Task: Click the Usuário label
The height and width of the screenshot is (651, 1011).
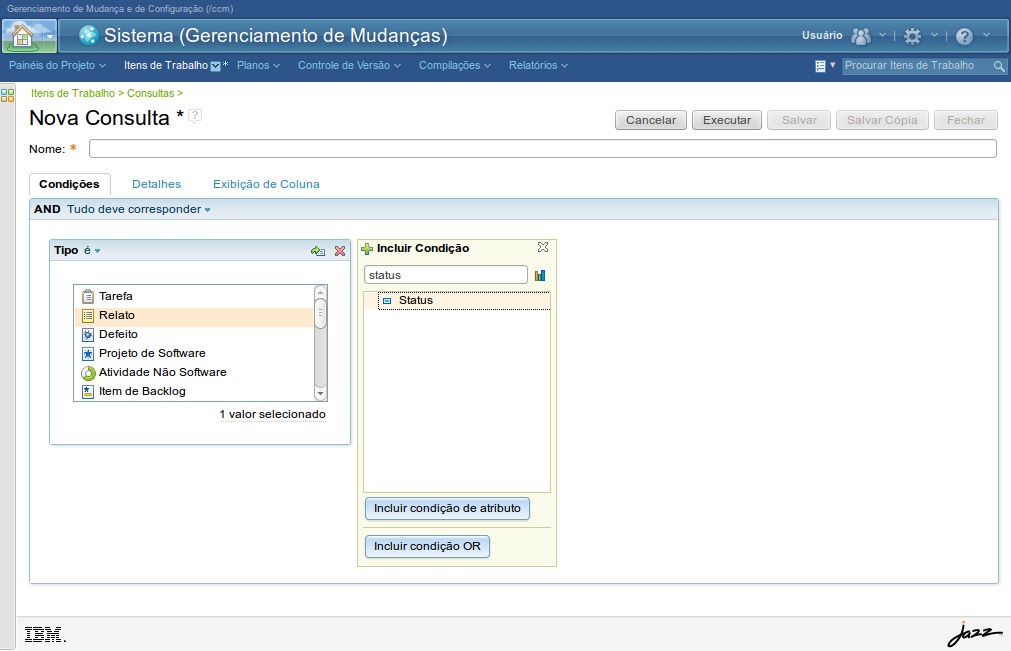Action: pos(822,35)
